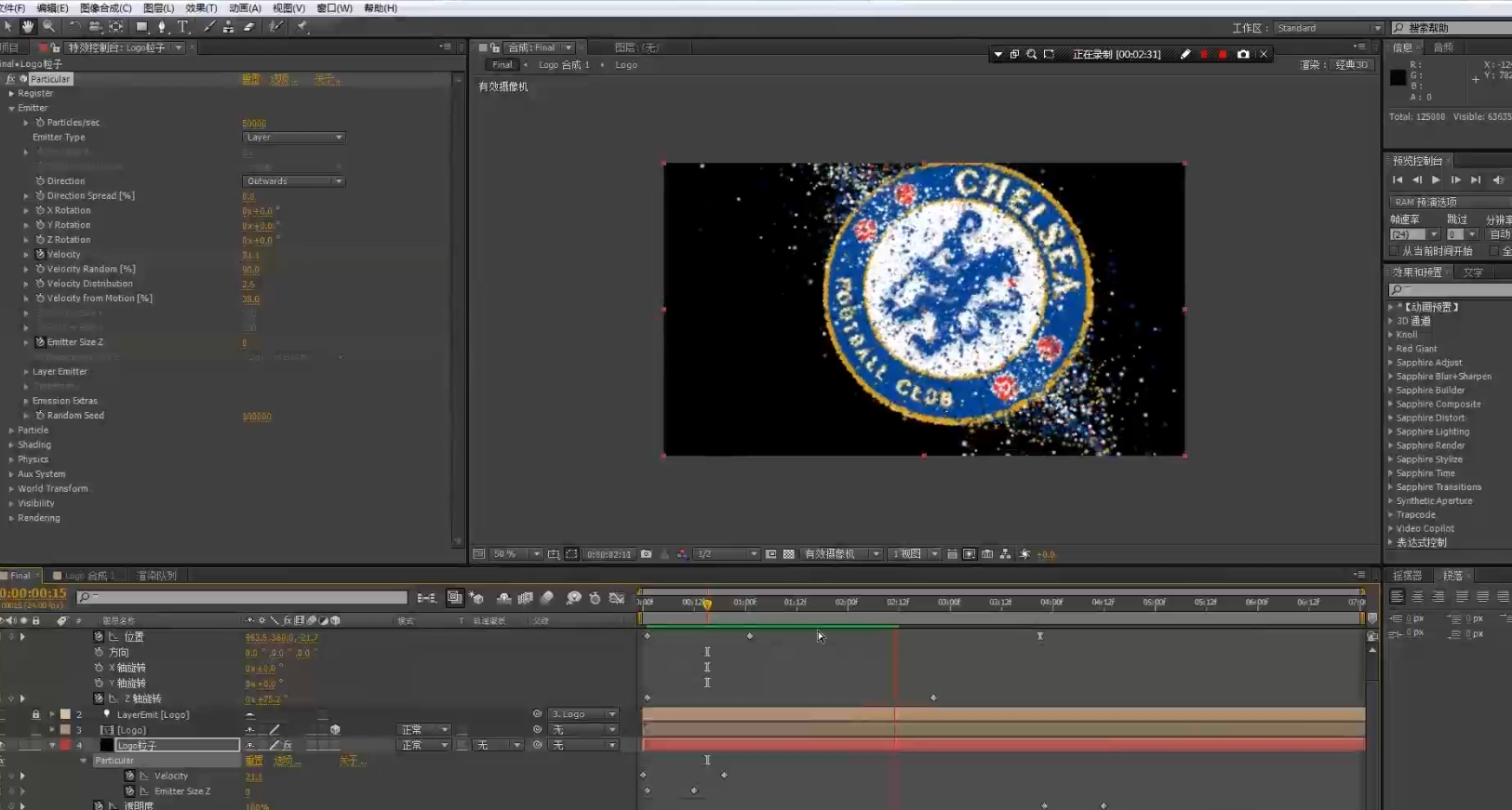Open the 图层(L) menu

158,7
